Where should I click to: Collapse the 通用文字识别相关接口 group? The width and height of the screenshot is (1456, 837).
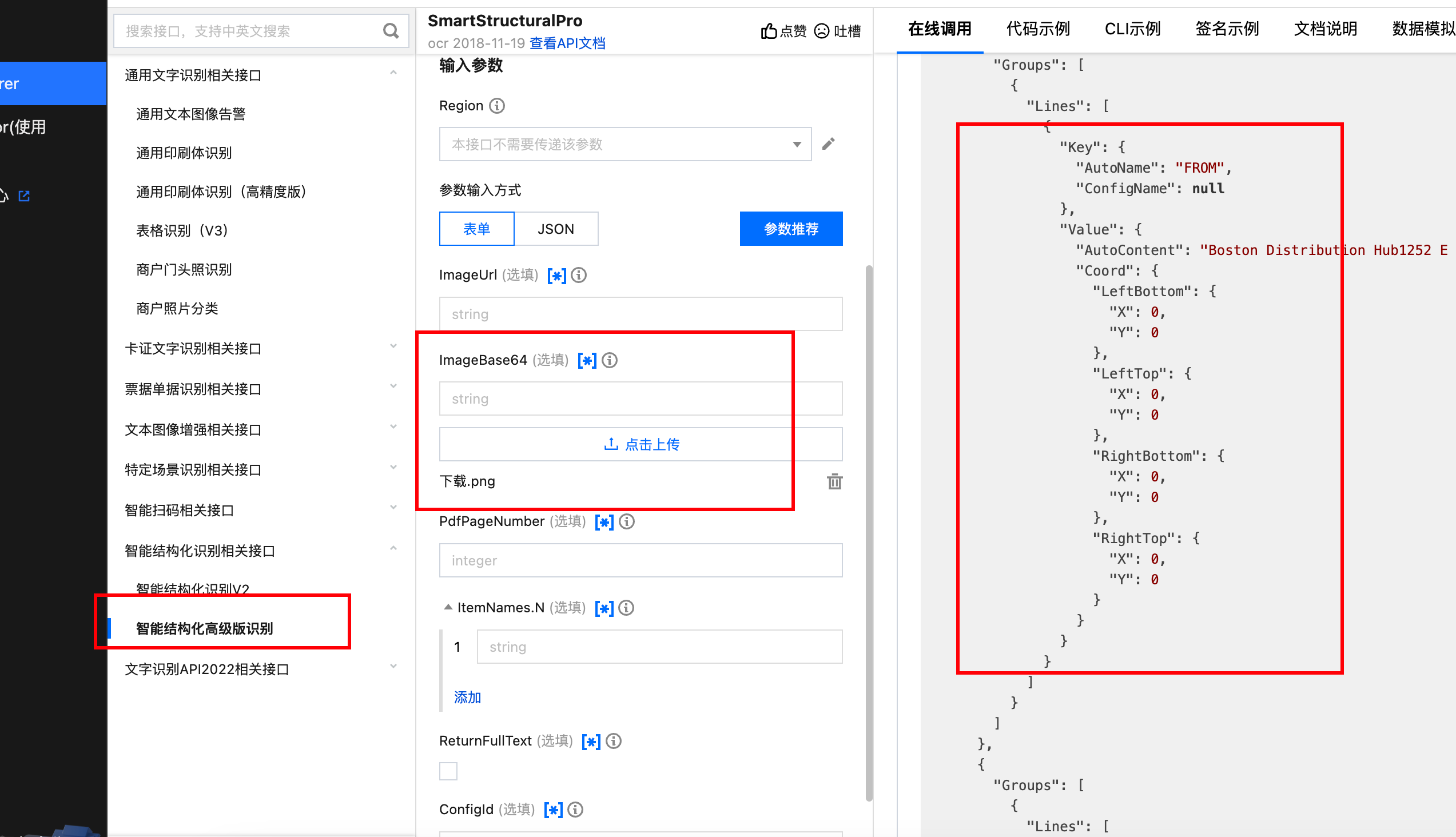[393, 74]
